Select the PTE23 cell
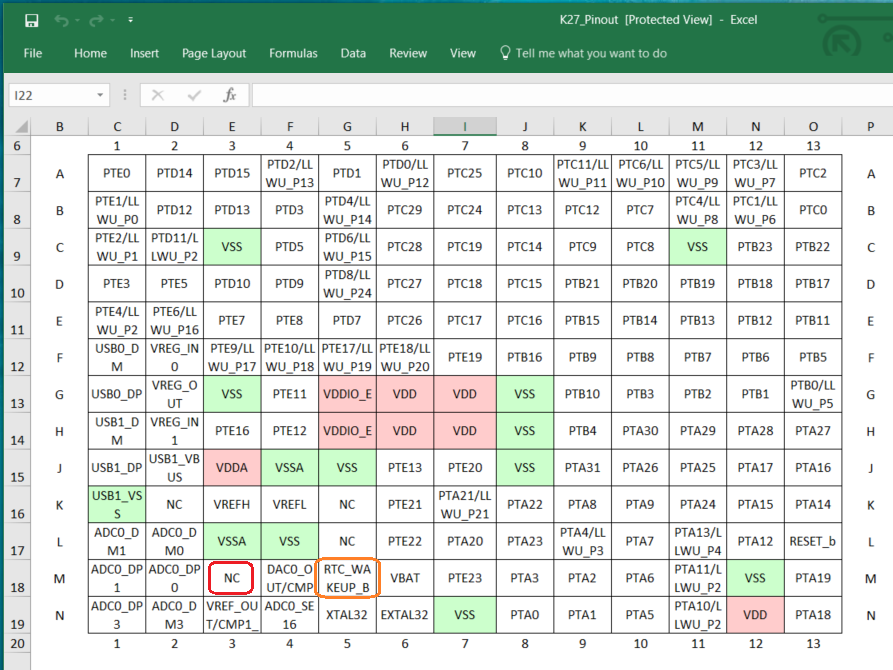This screenshot has width=893, height=670. 465,578
